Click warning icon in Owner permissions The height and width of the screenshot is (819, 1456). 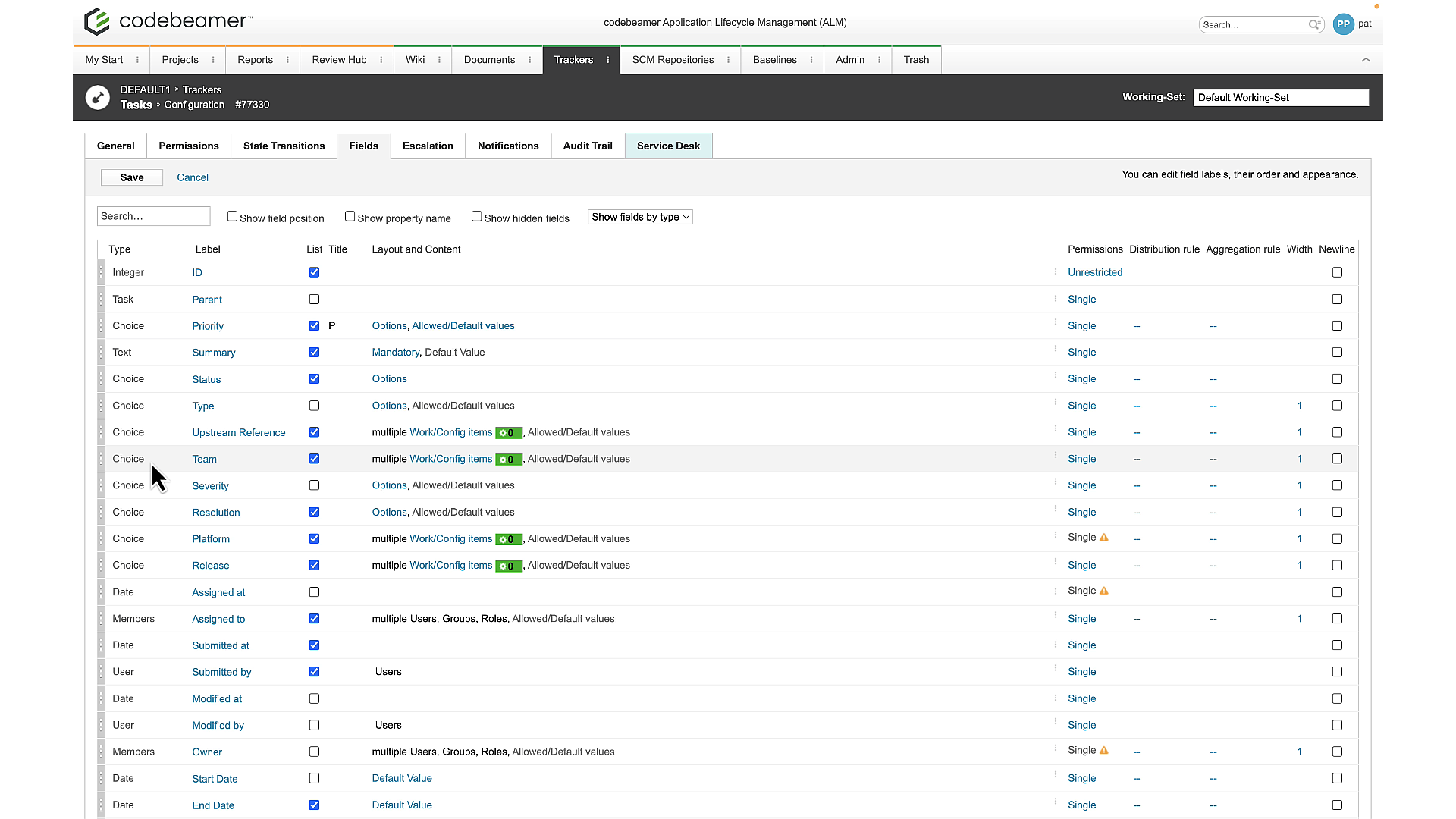(1104, 751)
